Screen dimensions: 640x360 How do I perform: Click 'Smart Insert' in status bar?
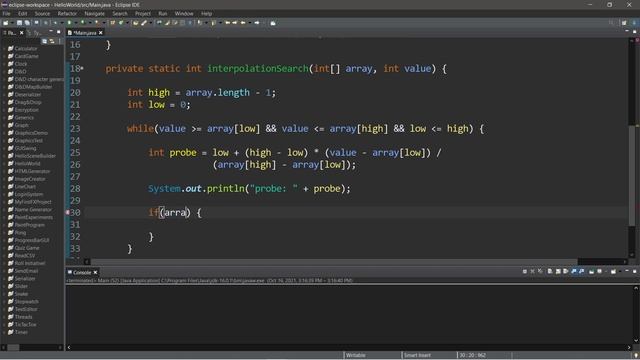[417, 355]
